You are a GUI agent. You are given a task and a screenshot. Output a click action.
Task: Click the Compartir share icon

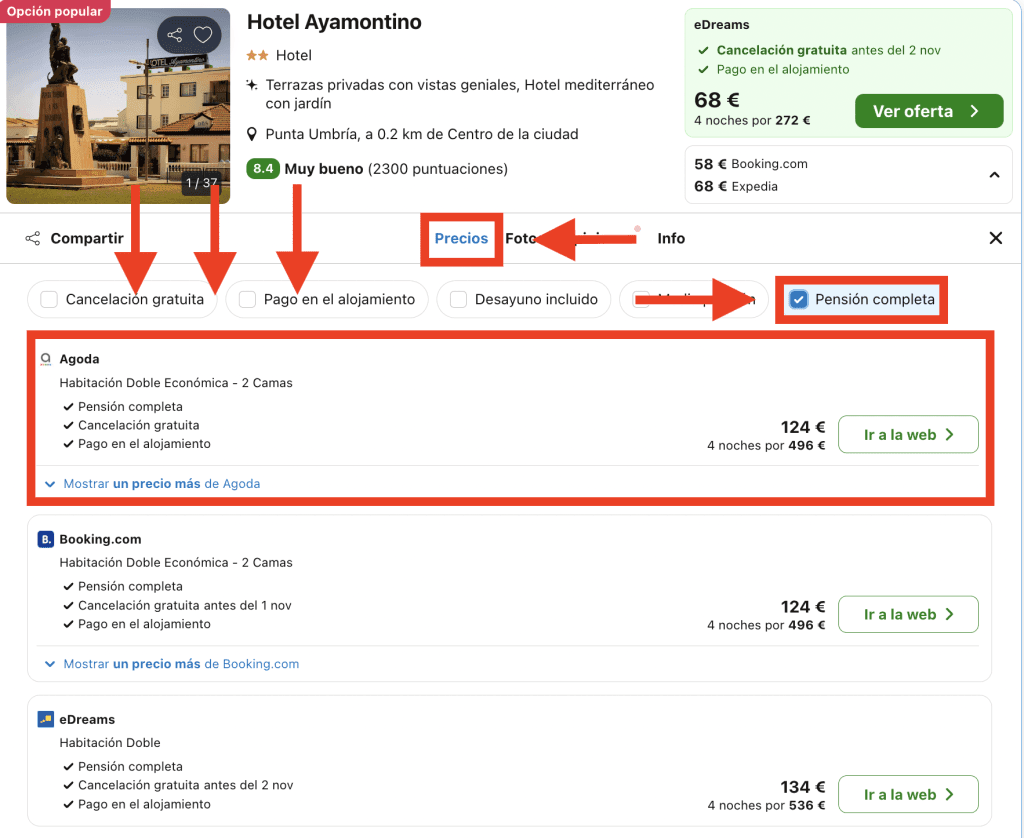pos(33,238)
